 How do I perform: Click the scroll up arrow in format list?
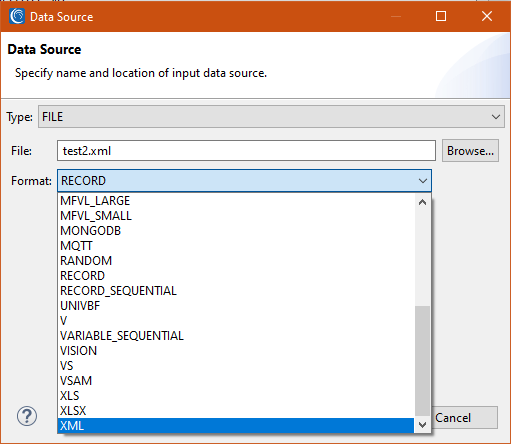[422, 202]
